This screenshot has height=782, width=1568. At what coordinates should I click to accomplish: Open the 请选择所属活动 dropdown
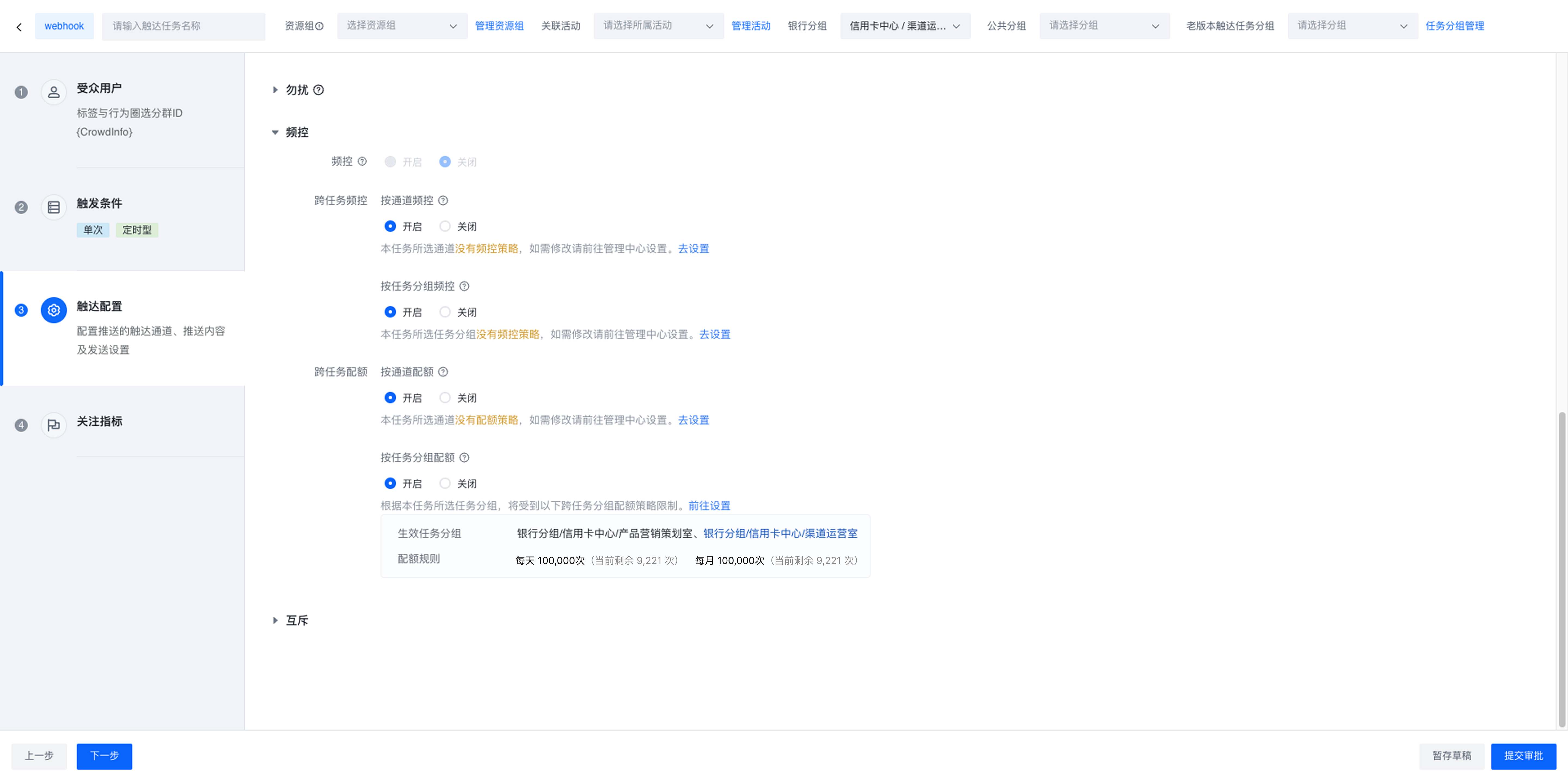(x=658, y=26)
